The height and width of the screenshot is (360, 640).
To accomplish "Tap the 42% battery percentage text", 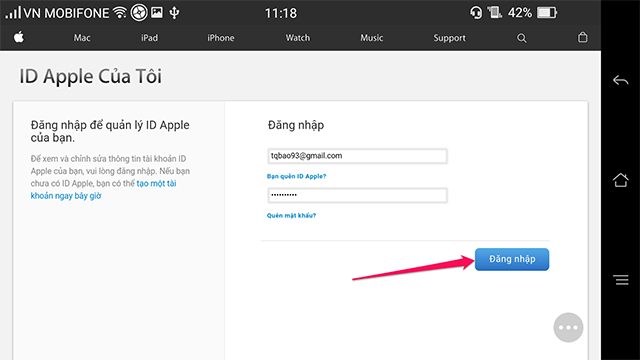I will point(520,13).
